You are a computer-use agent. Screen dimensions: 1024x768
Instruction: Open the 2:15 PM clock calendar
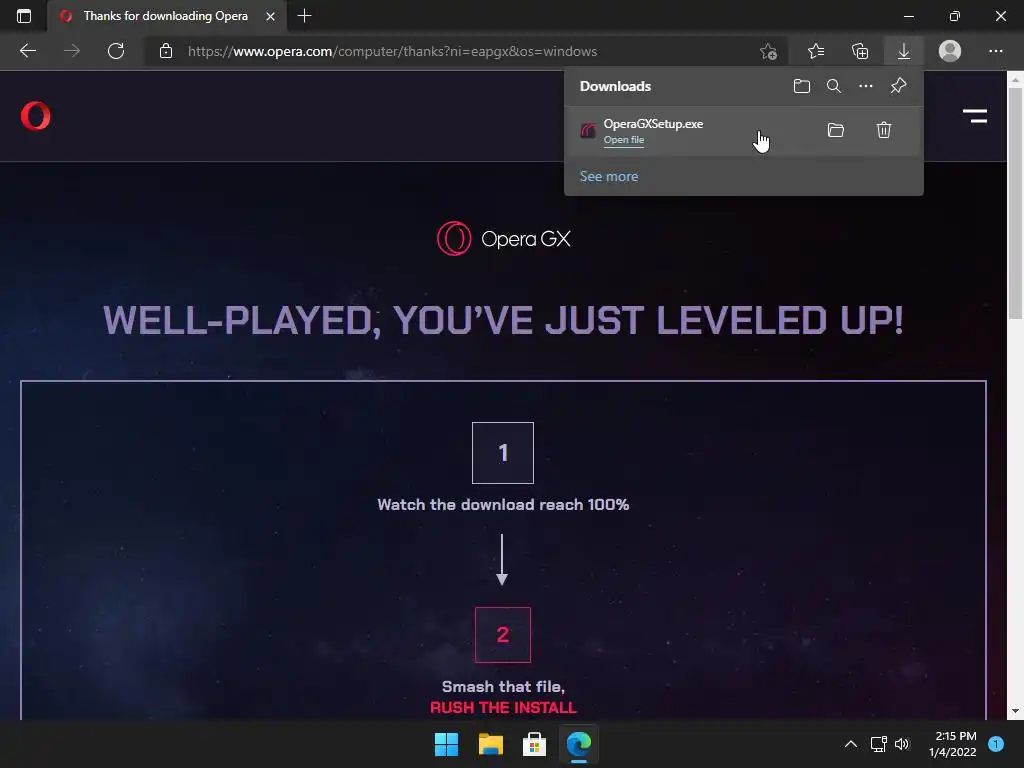pyautogui.click(x=953, y=744)
